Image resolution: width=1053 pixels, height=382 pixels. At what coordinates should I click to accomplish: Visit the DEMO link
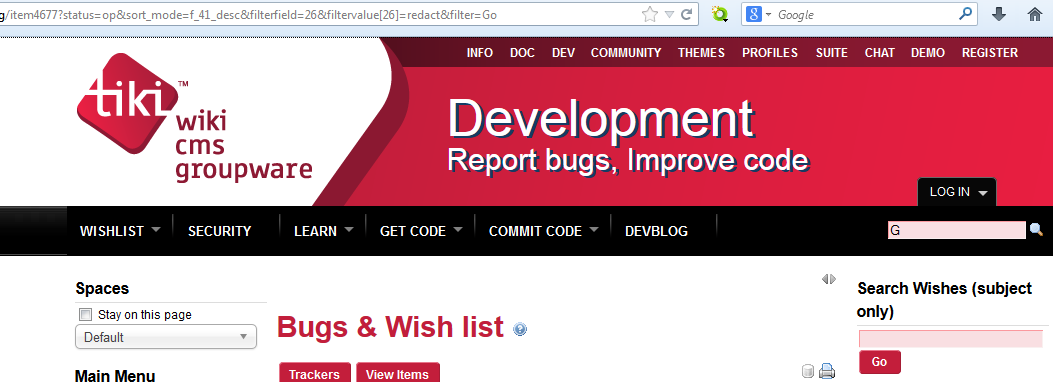point(927,52)
